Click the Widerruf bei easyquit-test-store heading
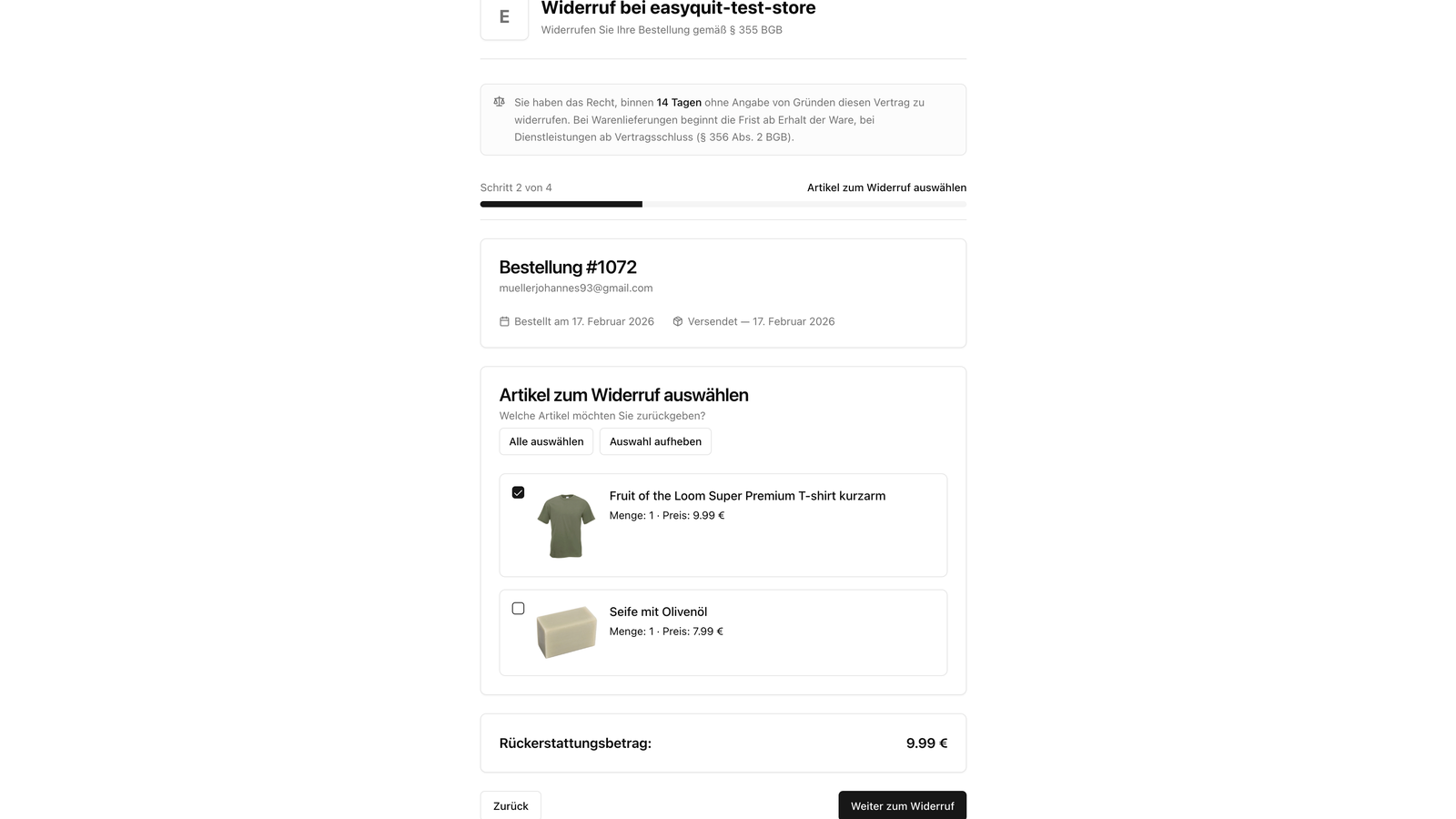This screenshot has height=819, width=1456. (x=678, y=9)
